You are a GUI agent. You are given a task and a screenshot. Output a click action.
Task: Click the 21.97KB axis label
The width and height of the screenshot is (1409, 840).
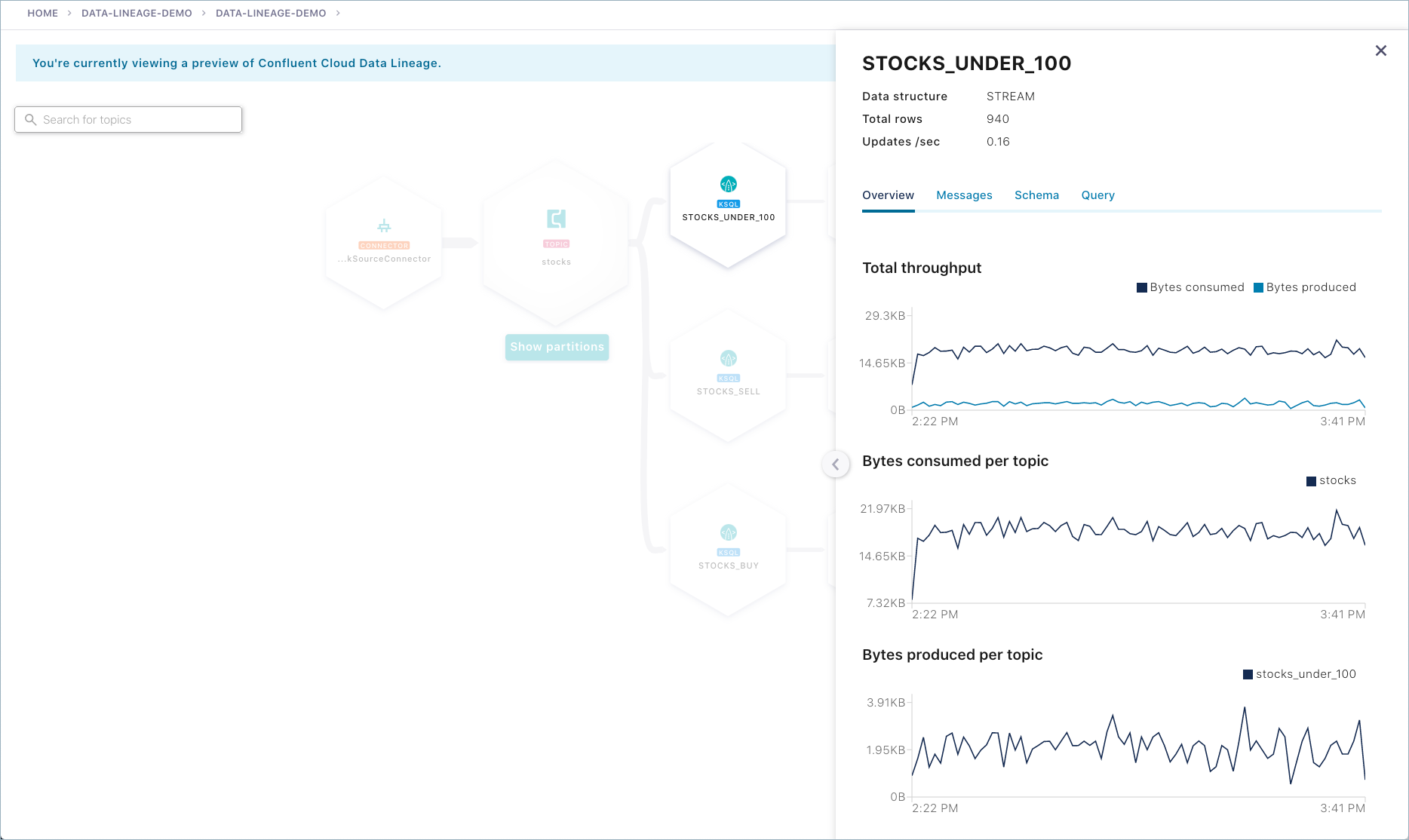coord(883,509)
